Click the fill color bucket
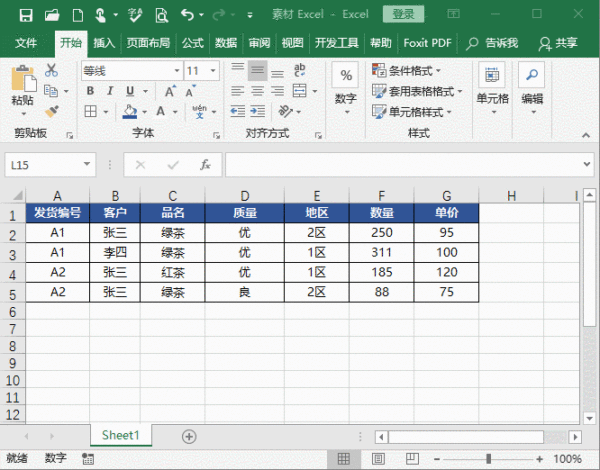Image resolution: width=600 pixels, height=470 pixels. pos(130,111)
